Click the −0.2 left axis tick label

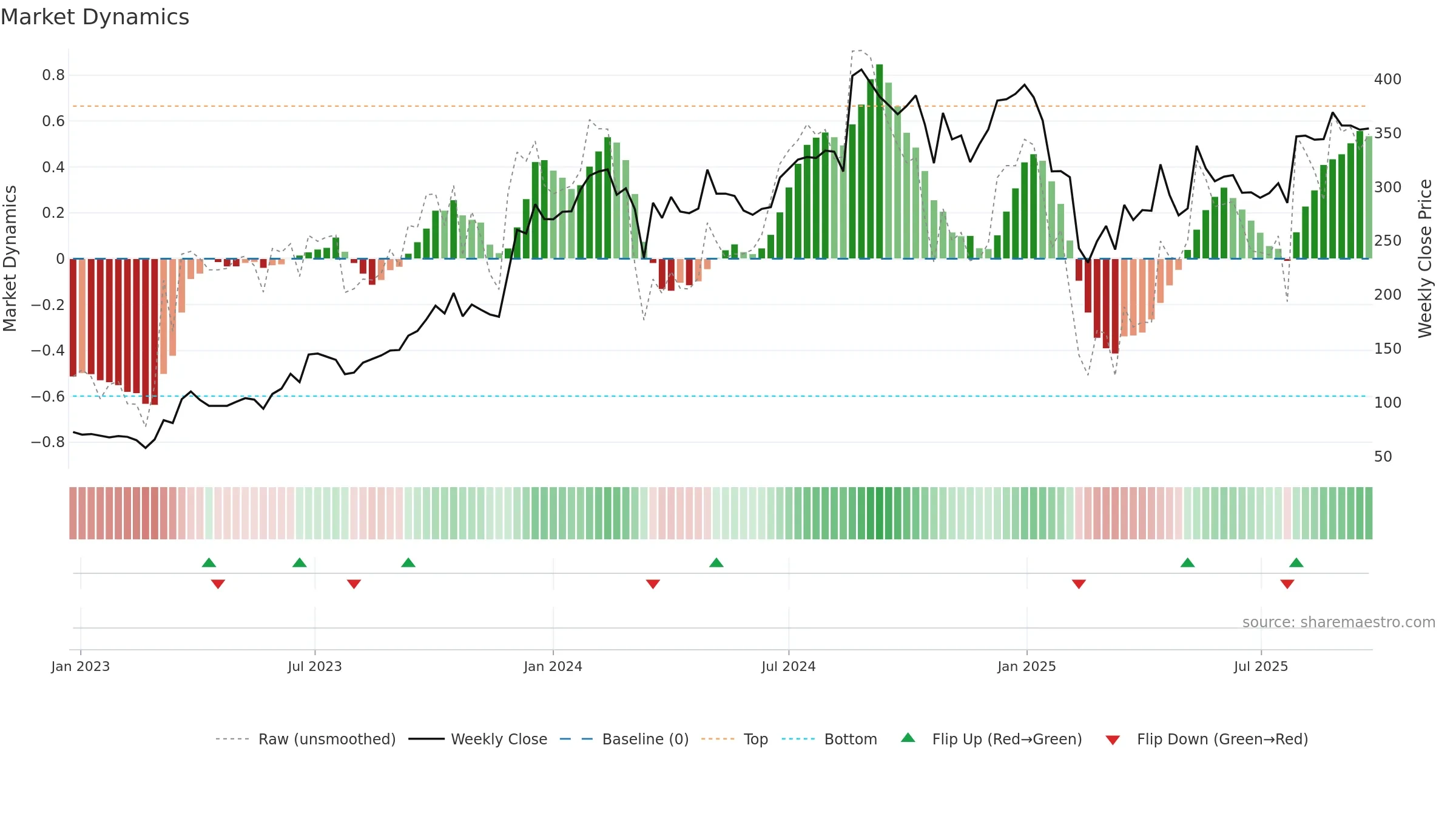(x=48, y=305)
